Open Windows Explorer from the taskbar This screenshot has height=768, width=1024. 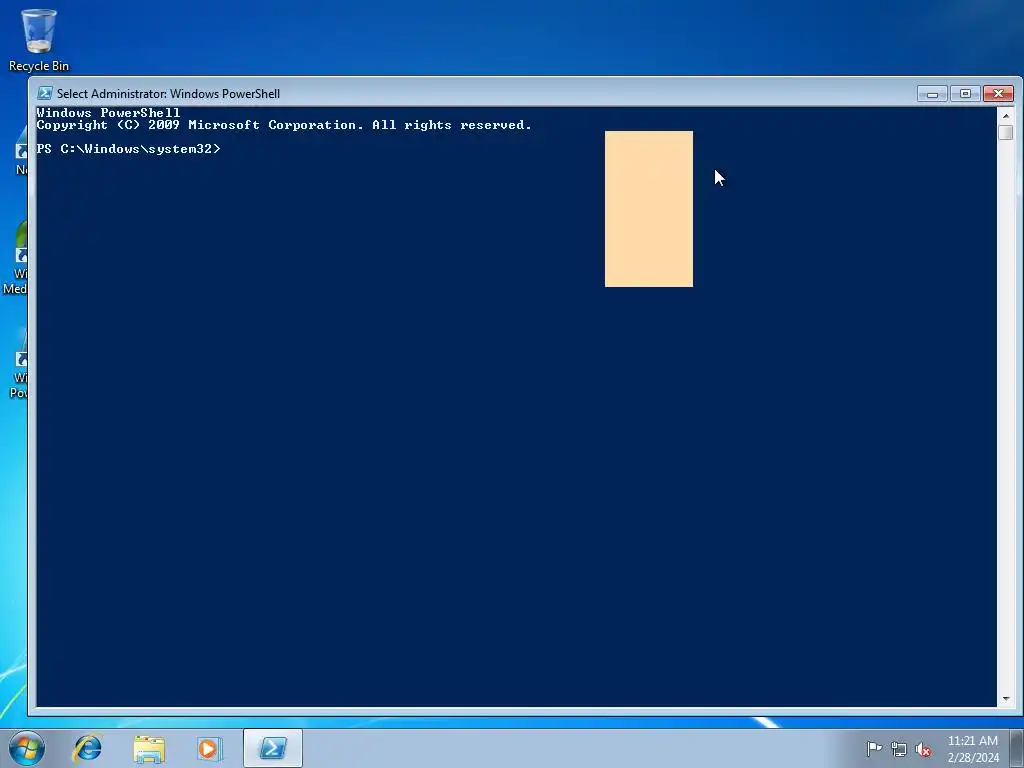click(x=149, y=748)
